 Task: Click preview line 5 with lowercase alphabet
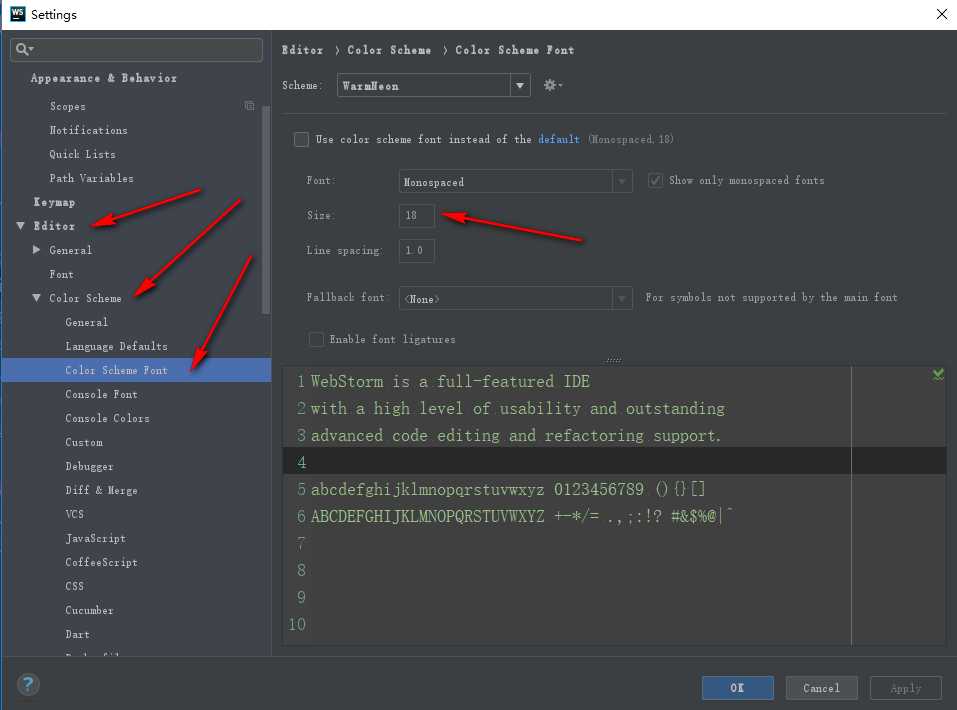click(508, 490)
